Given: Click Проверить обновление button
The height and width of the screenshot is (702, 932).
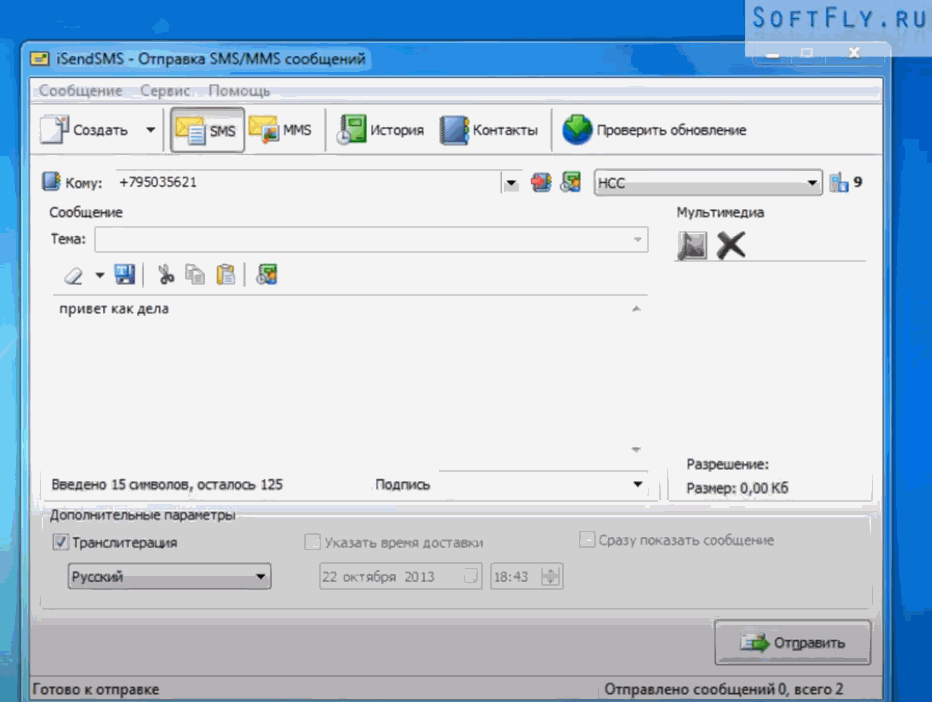Looking at the screenshot, I should coord(654,130).
